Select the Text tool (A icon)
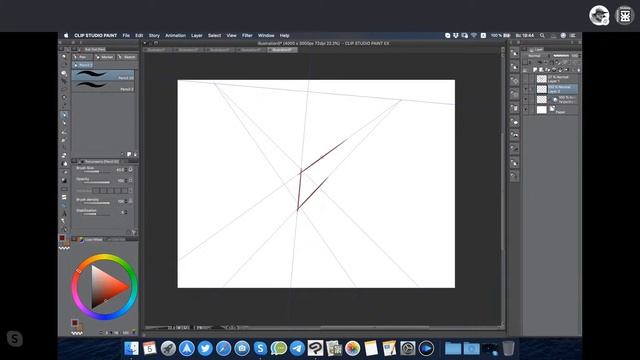 pos(64,213)
